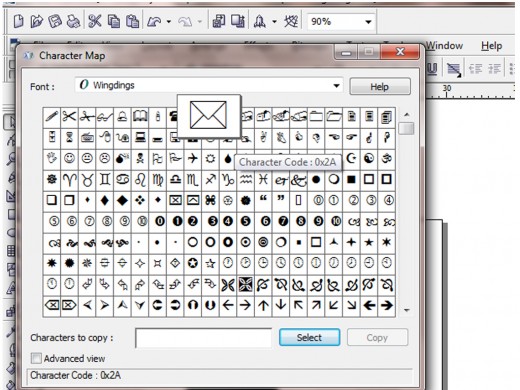Viewport: 520px width, 390px height.
Task: Select the hourglass character
Action: point(69,137)
